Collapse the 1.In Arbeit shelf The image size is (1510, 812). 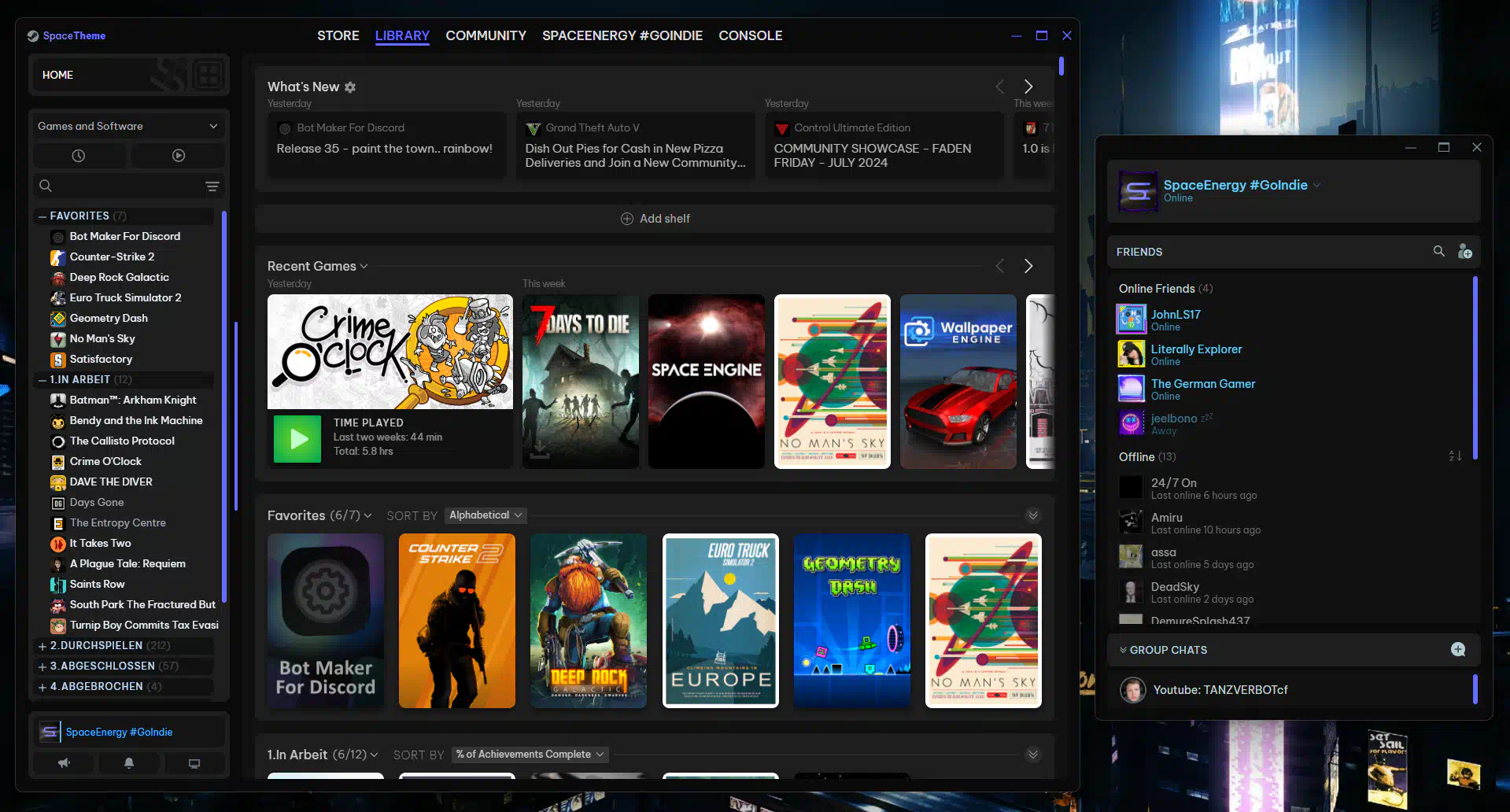click(1033, 755)
